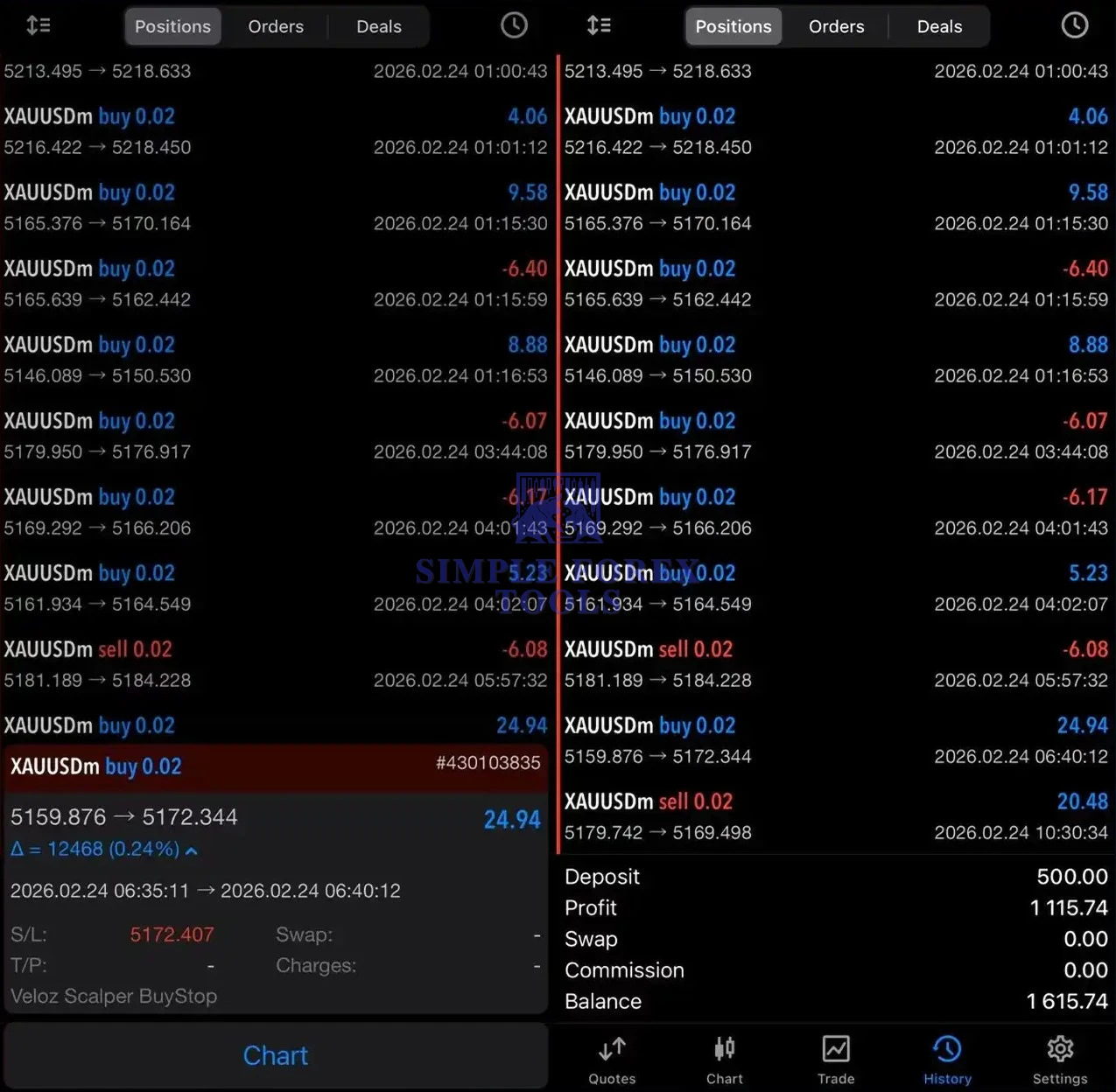
Task: Select the S/L price 5172.407
Action: pos(172,934)
